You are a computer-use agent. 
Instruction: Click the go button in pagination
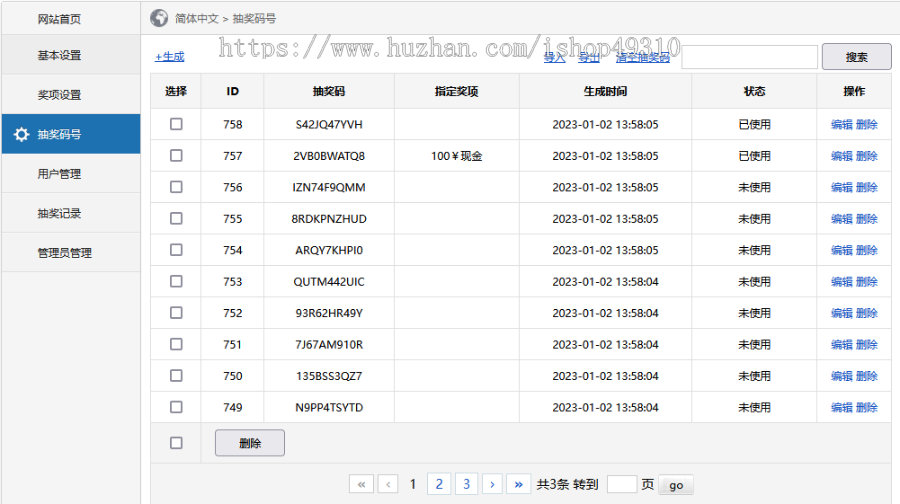676,485
